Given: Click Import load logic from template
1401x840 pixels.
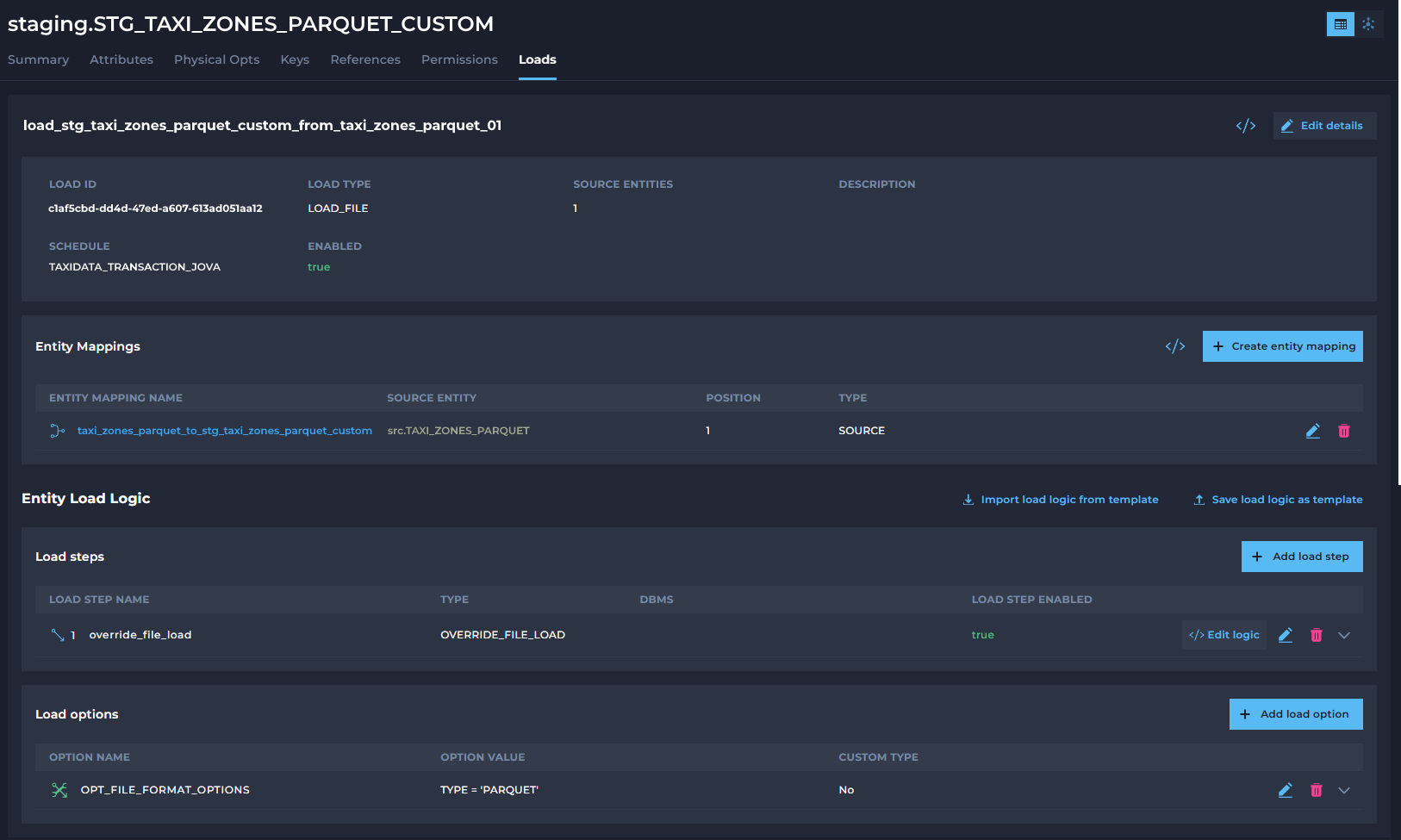Looking at the screenshot, I should click(1061, 500).
